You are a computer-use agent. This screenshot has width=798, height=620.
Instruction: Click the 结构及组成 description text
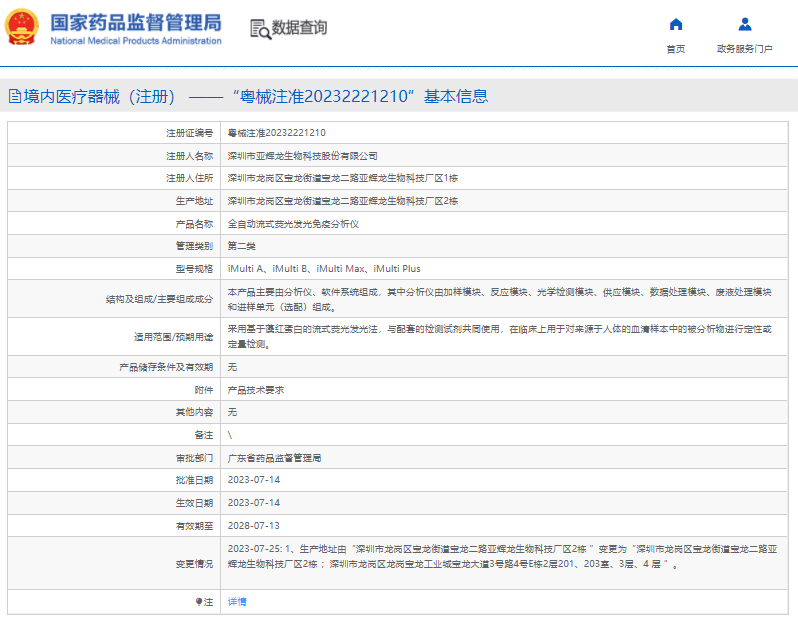click(499, 299)
